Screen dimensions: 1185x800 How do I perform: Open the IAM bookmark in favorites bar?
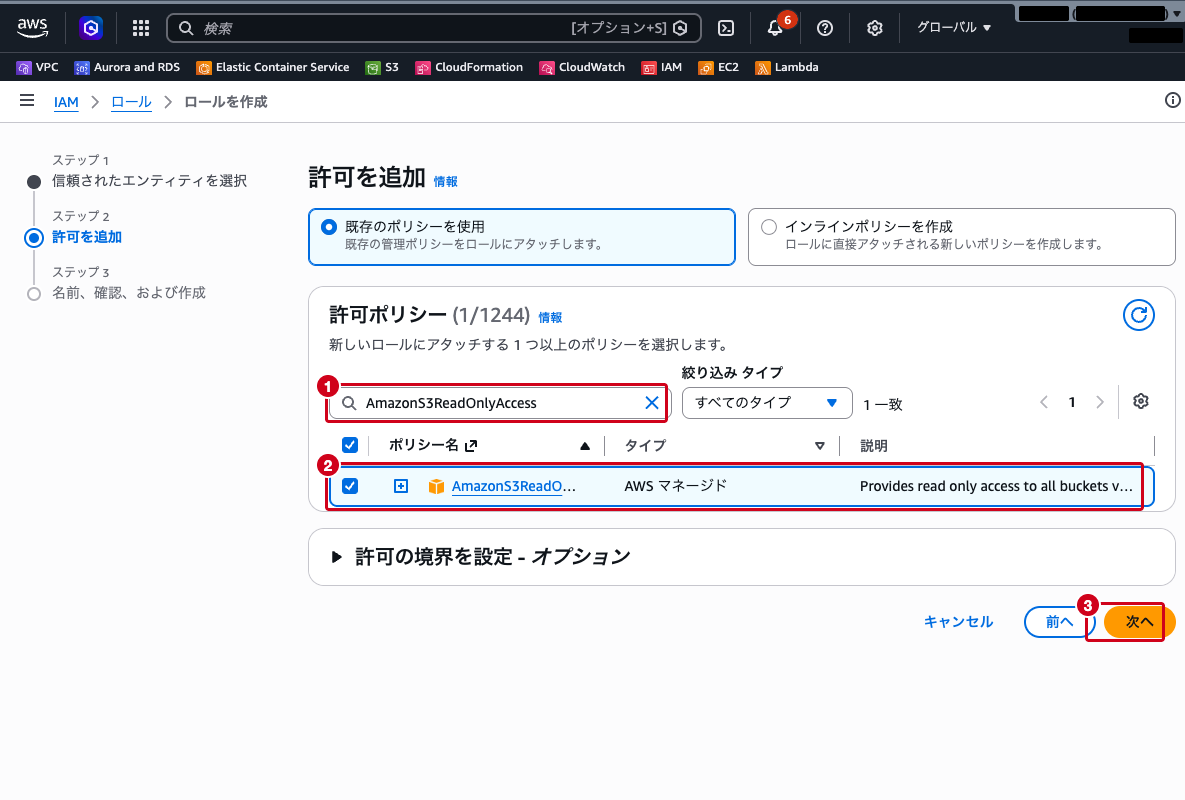coord(661,67)
